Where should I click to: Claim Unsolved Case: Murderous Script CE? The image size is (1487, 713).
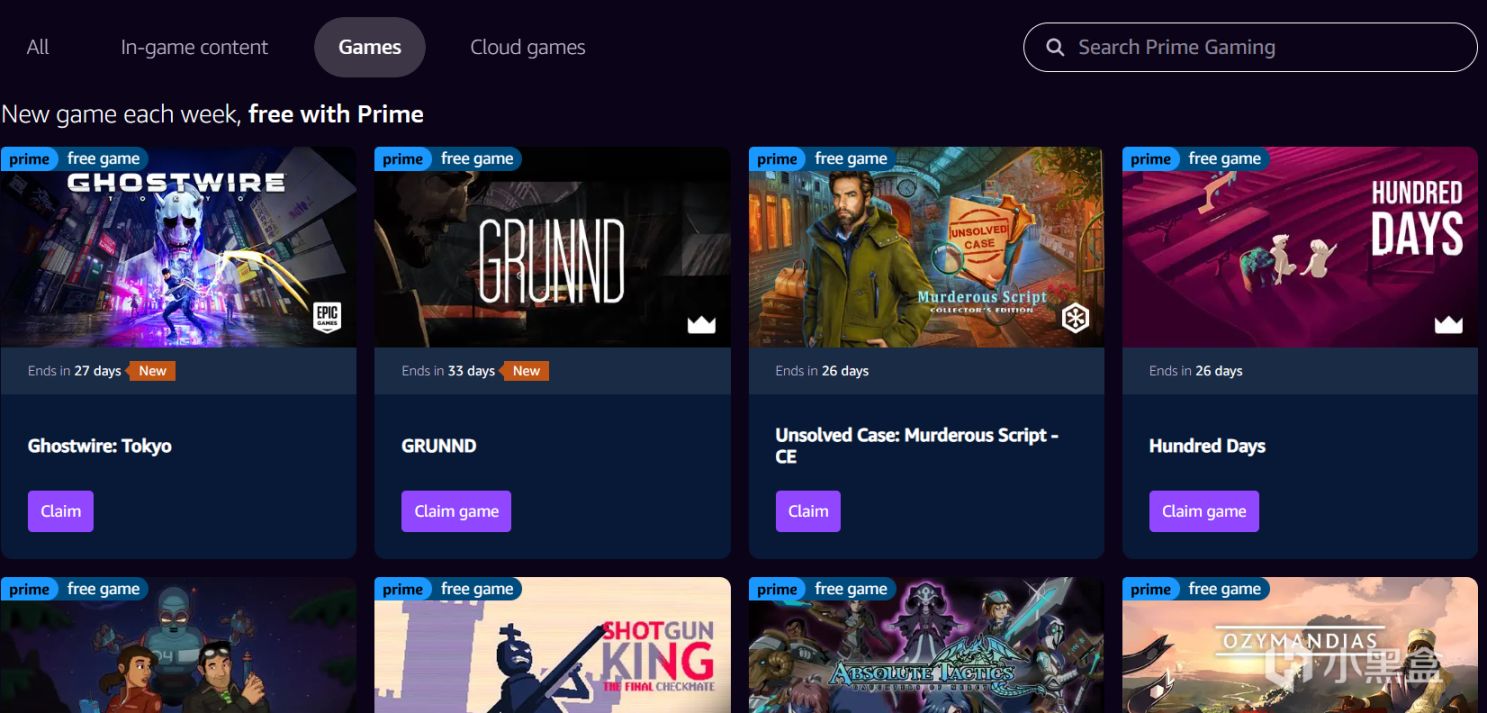808,511
